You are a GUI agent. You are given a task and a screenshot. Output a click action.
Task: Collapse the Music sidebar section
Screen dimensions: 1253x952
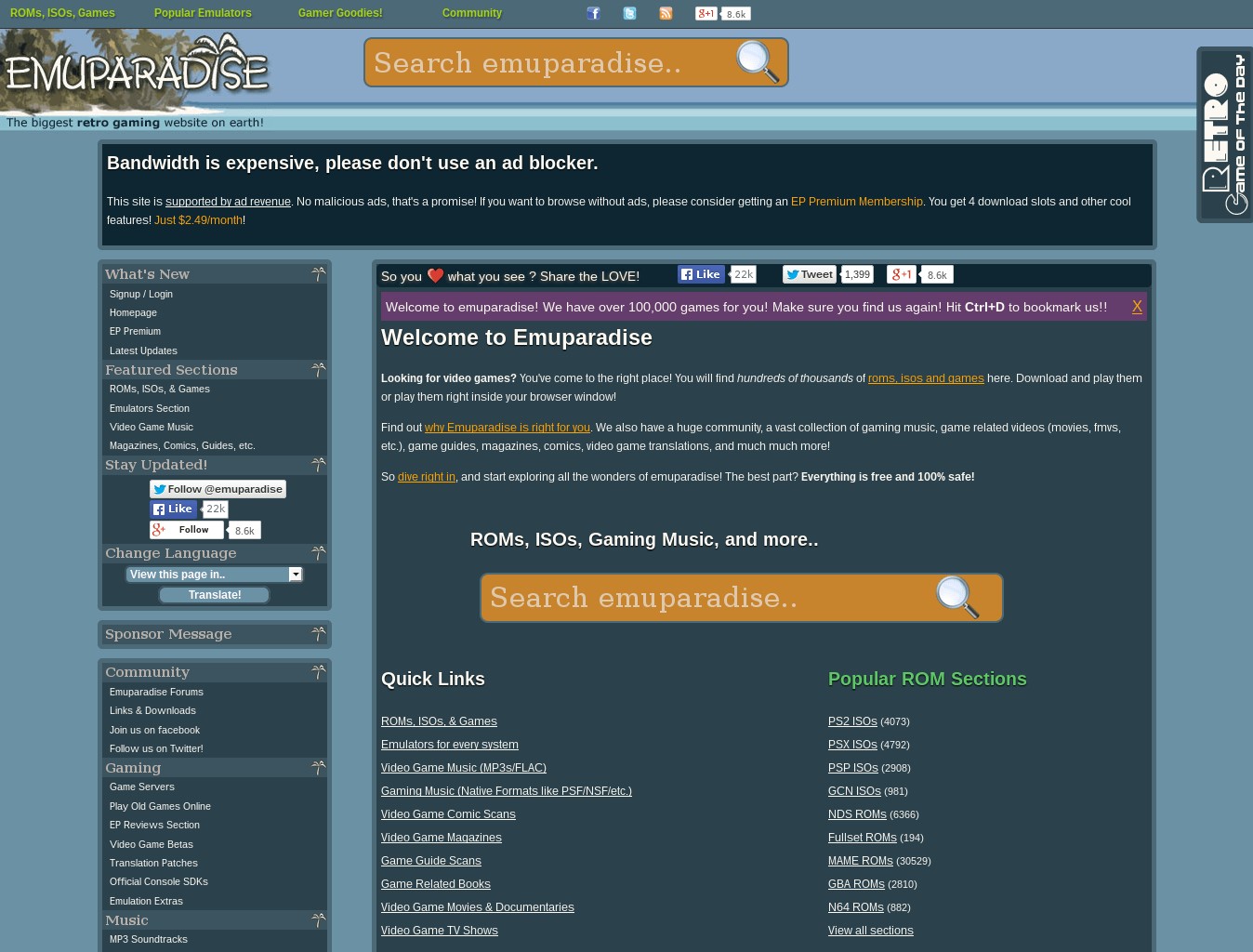318,919
